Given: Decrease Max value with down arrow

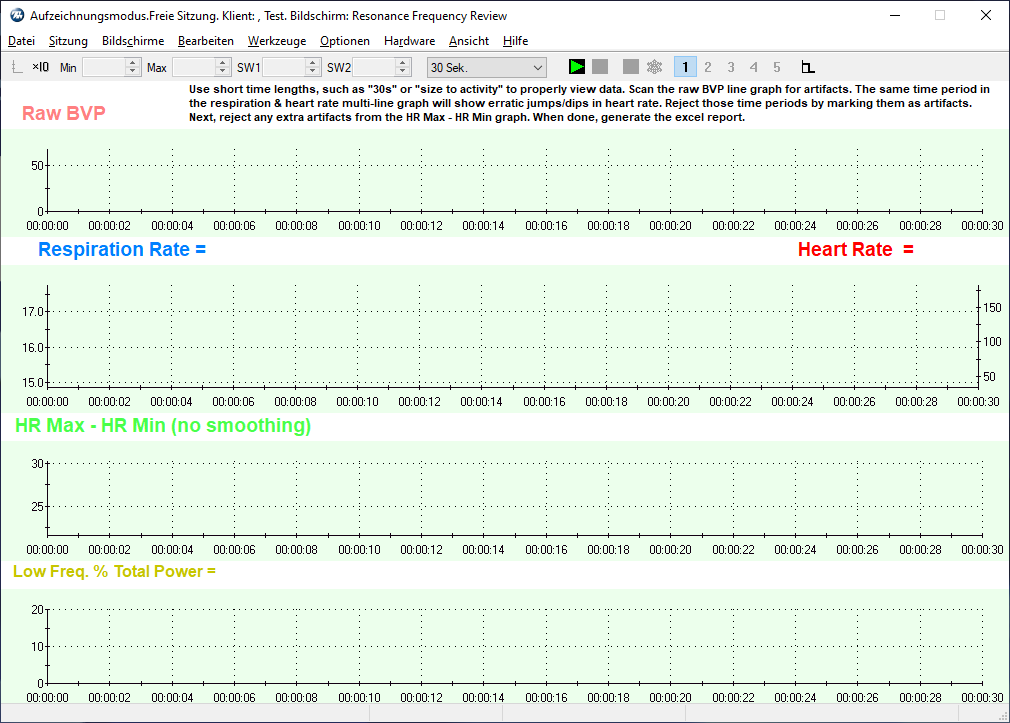Looking at the screenshot, I should pos(222,72).
